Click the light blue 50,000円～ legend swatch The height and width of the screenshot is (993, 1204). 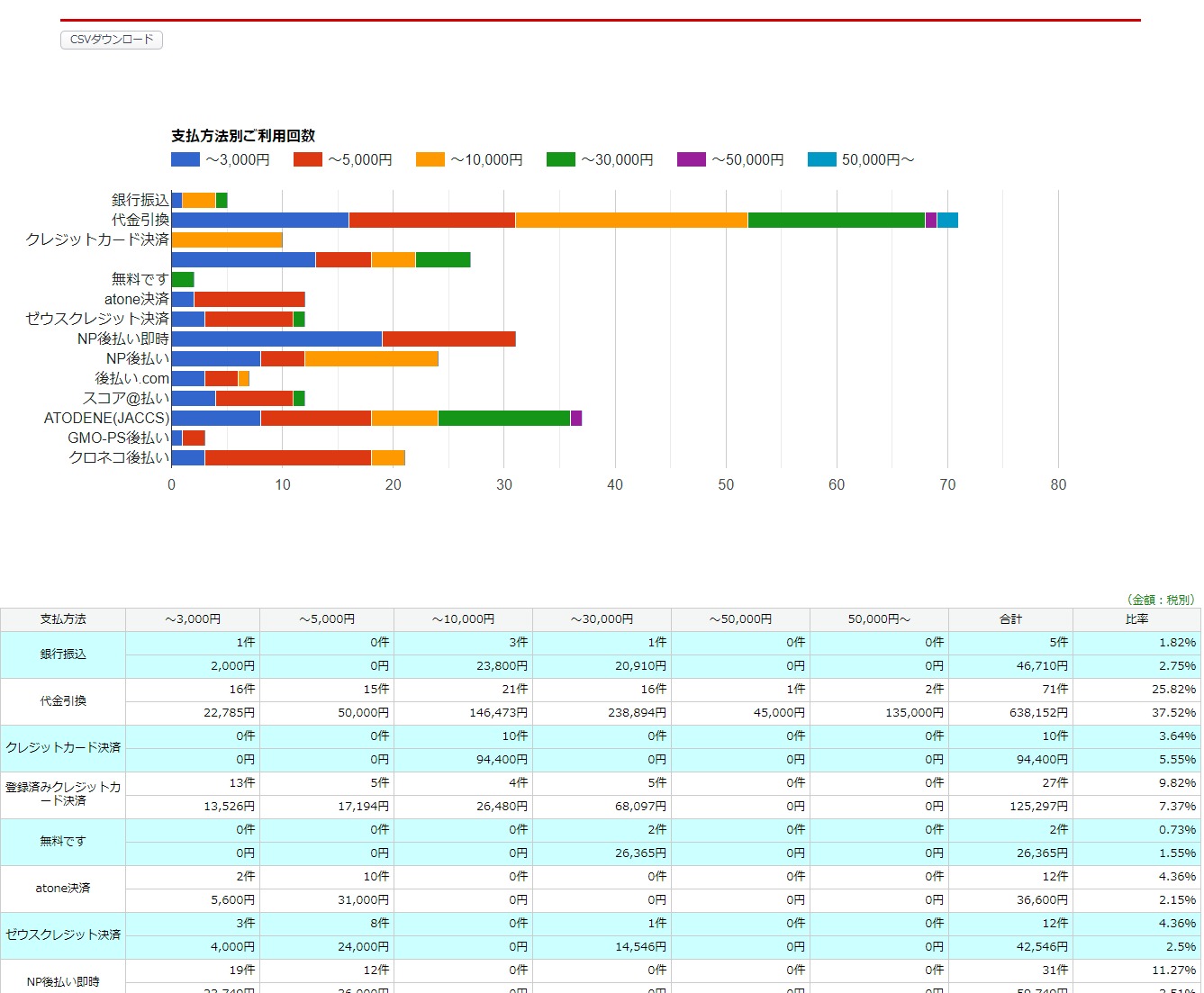[822, 159]
